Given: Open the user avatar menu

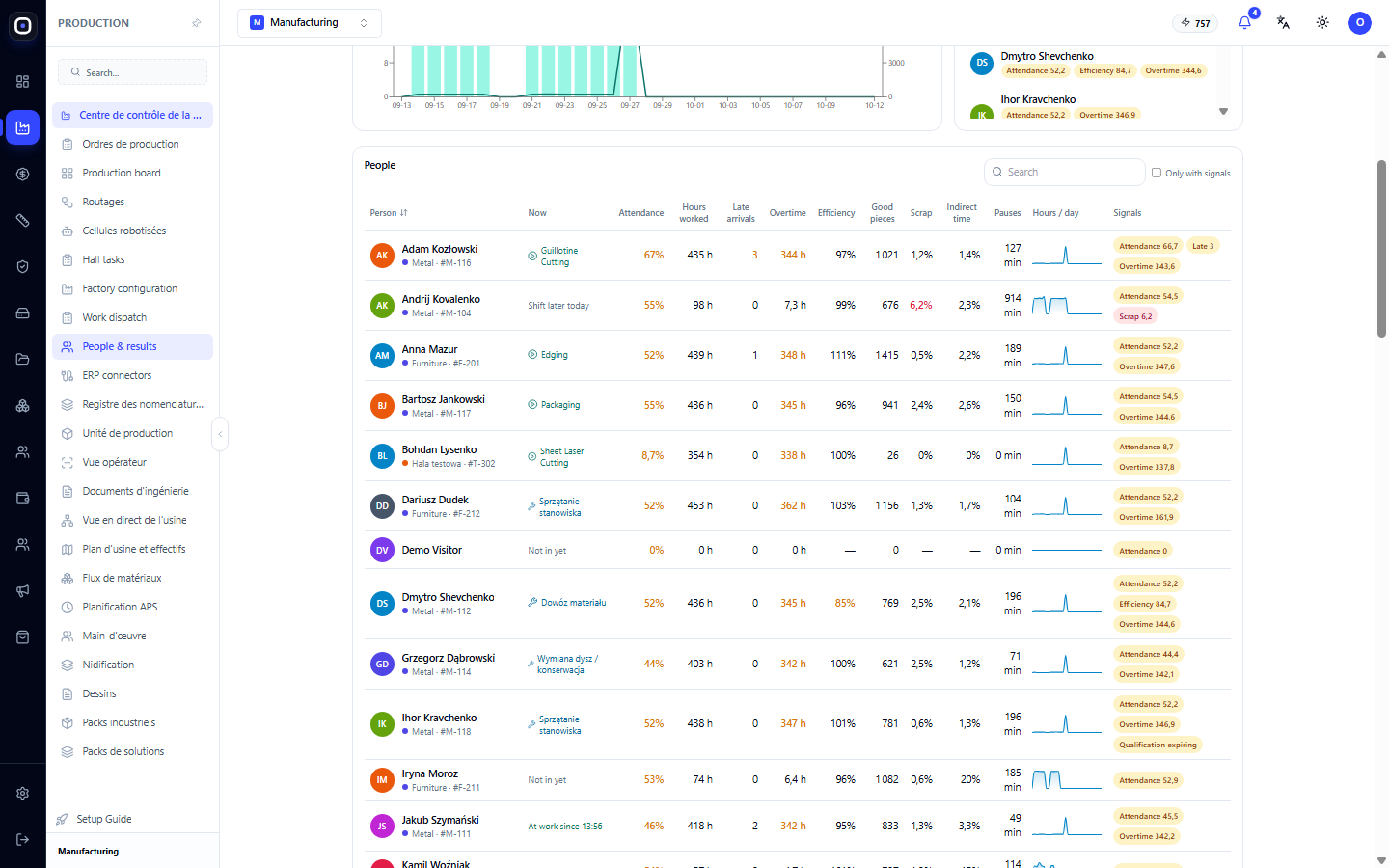Looking at the screenshot, I should point(1360,22).
